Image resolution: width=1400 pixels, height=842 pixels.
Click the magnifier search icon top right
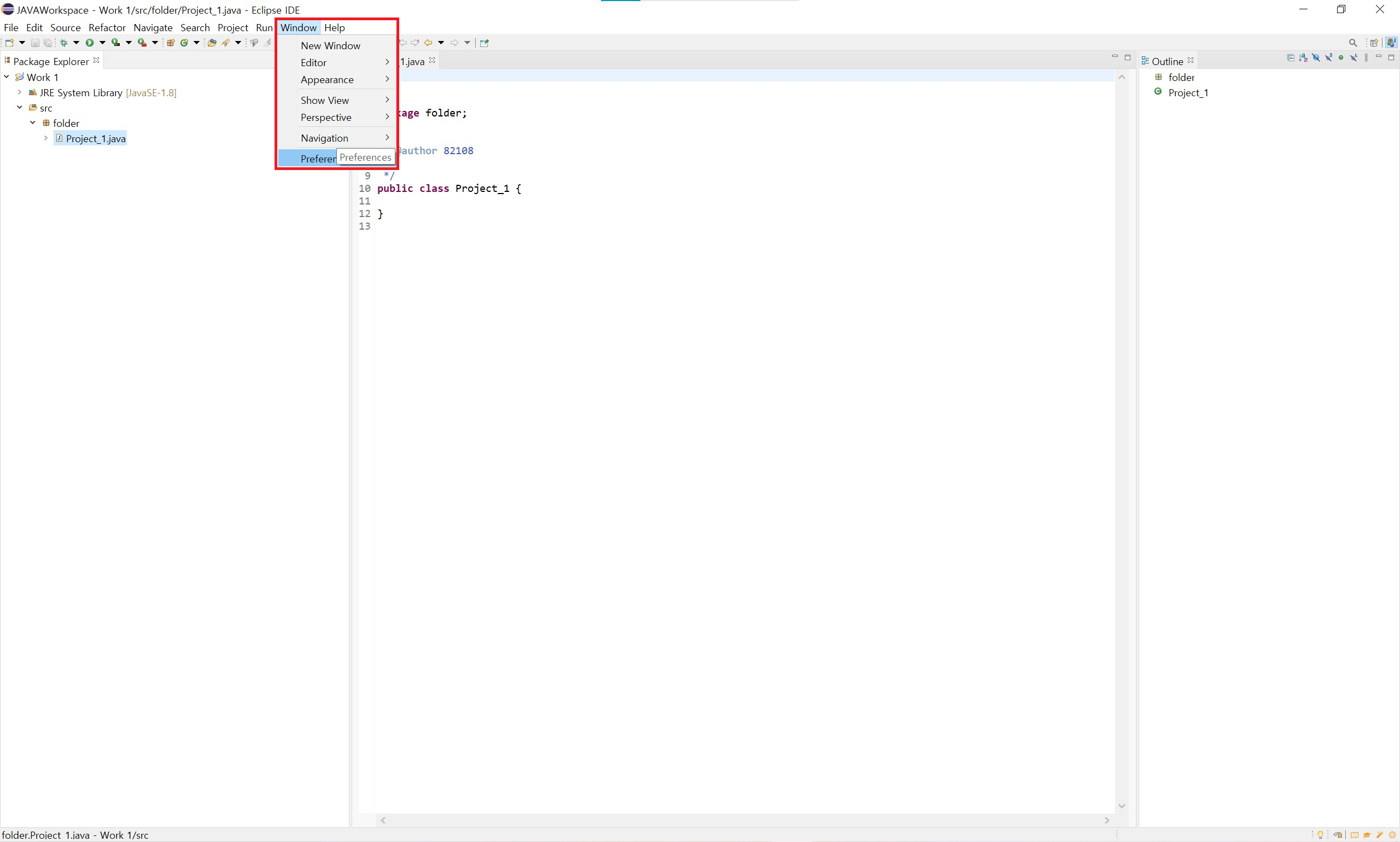tap(1353, 43)
